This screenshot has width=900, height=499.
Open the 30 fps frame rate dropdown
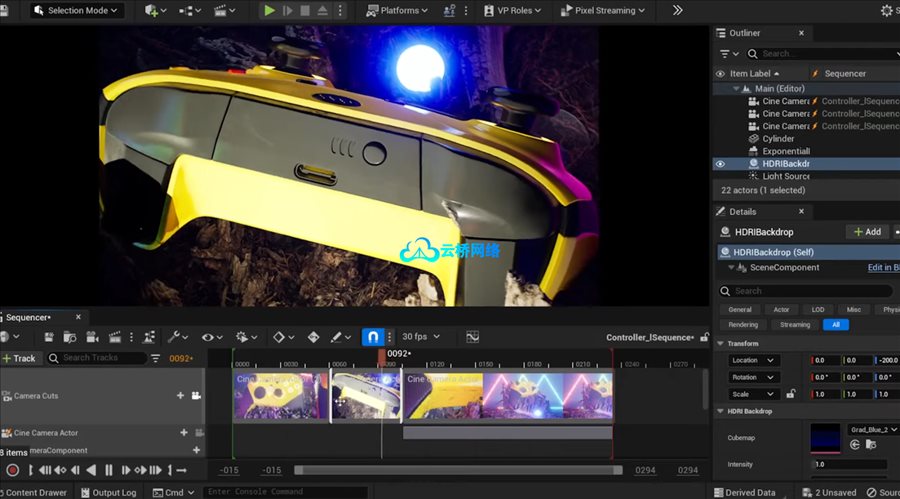pos(420,337)
